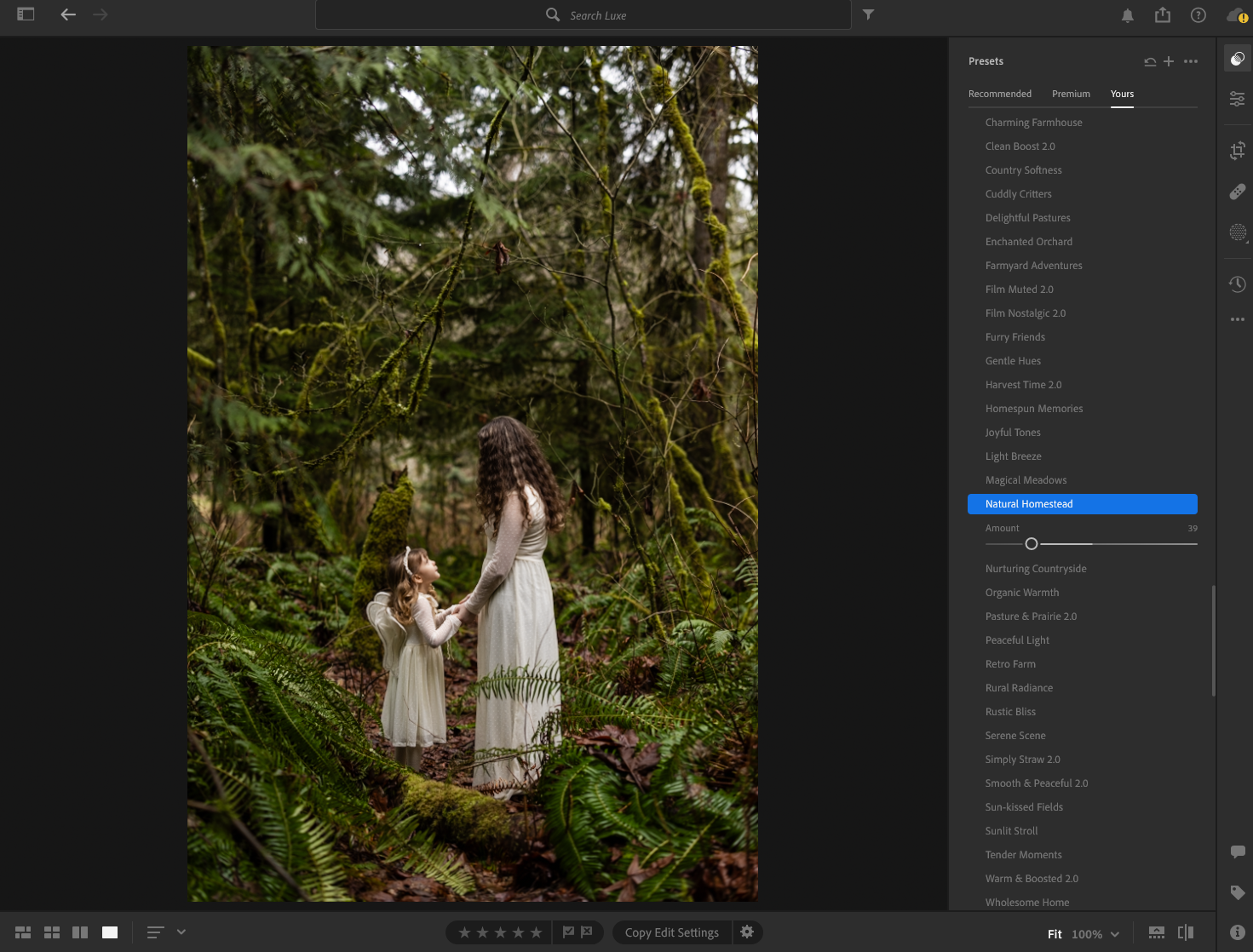The width and height of the screenshot is (1253, 952).
Task: Open the share panel
Action: pyautogui.click(x=1162, y=14)
